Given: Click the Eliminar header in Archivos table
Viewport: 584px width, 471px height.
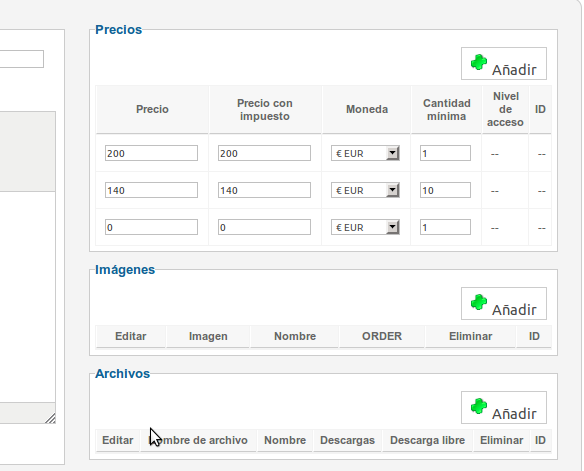Looking at the screenshot, I should point(501,440).
